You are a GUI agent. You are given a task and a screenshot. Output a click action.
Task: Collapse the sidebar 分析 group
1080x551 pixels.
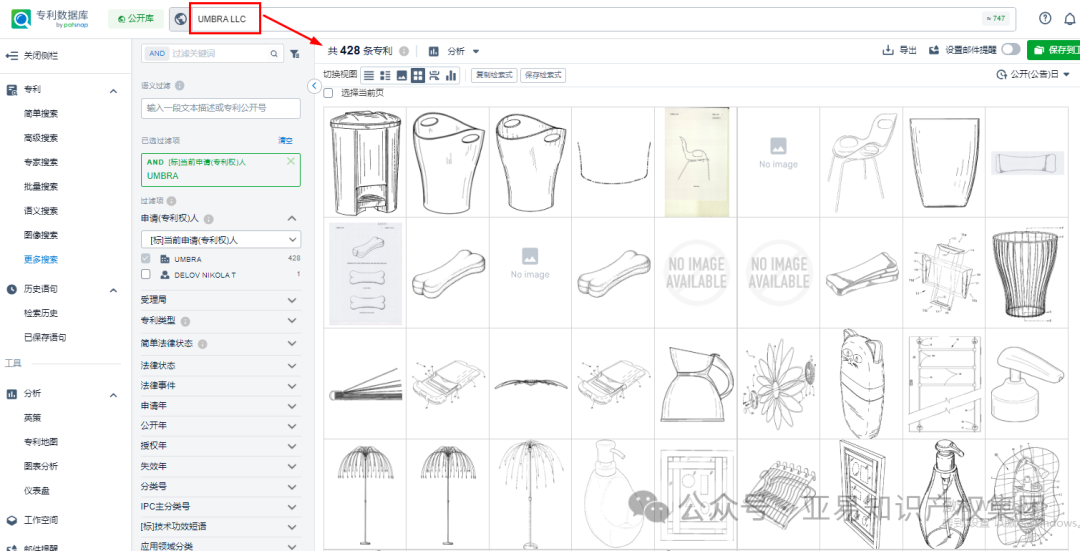pyautogui.click(x=113, y=395)
